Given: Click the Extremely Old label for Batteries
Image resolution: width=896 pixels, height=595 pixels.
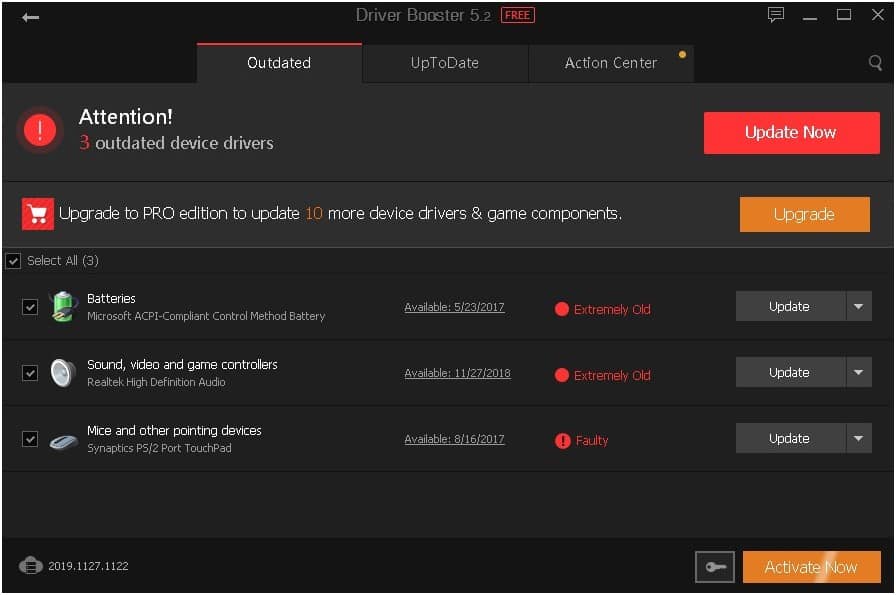Looking at the screenshot, I should coord(612,309).
